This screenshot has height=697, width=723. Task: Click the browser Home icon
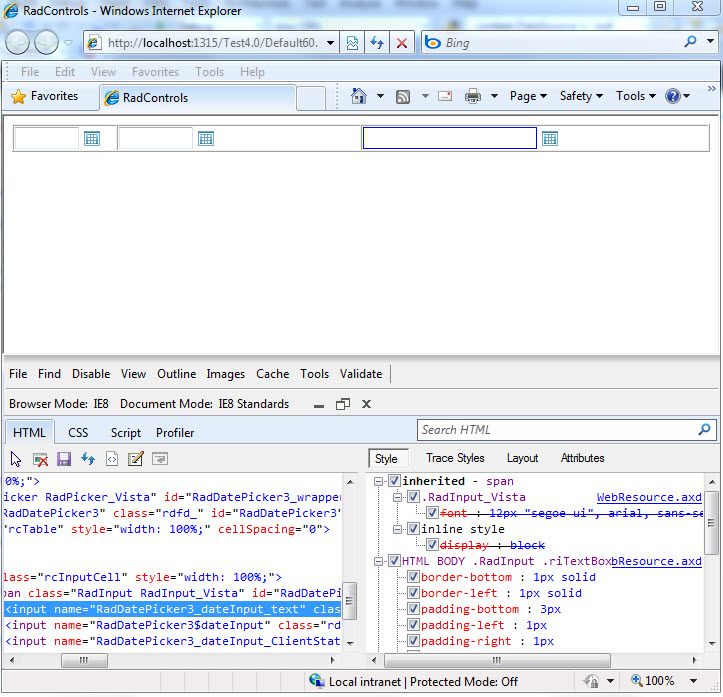click(360, 96)
